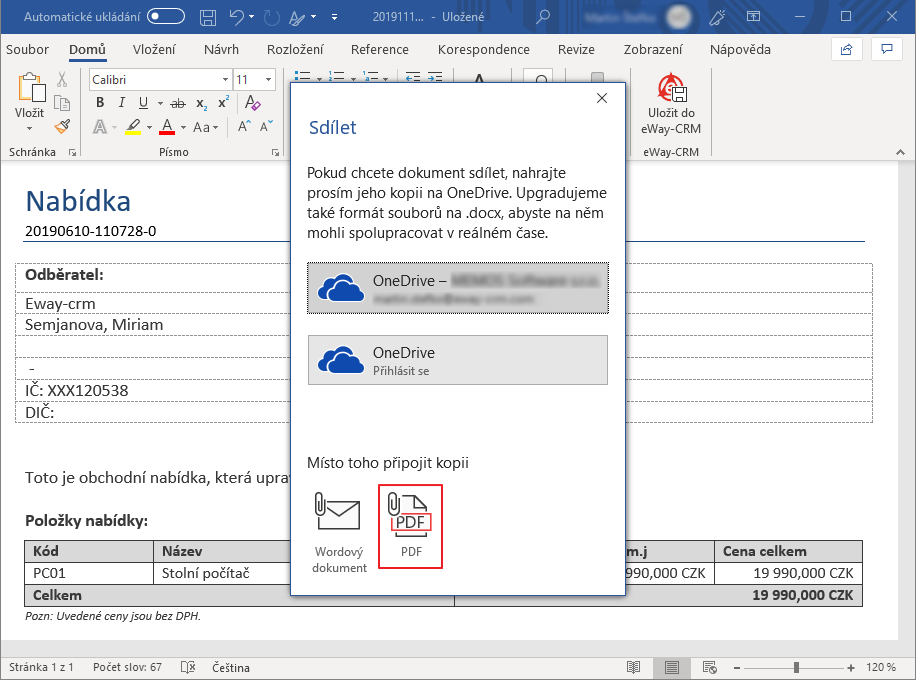Image resolution: width=916 pixels, height=680 pixels.
Task: Open the Rozložení tab
Action: 294,50
